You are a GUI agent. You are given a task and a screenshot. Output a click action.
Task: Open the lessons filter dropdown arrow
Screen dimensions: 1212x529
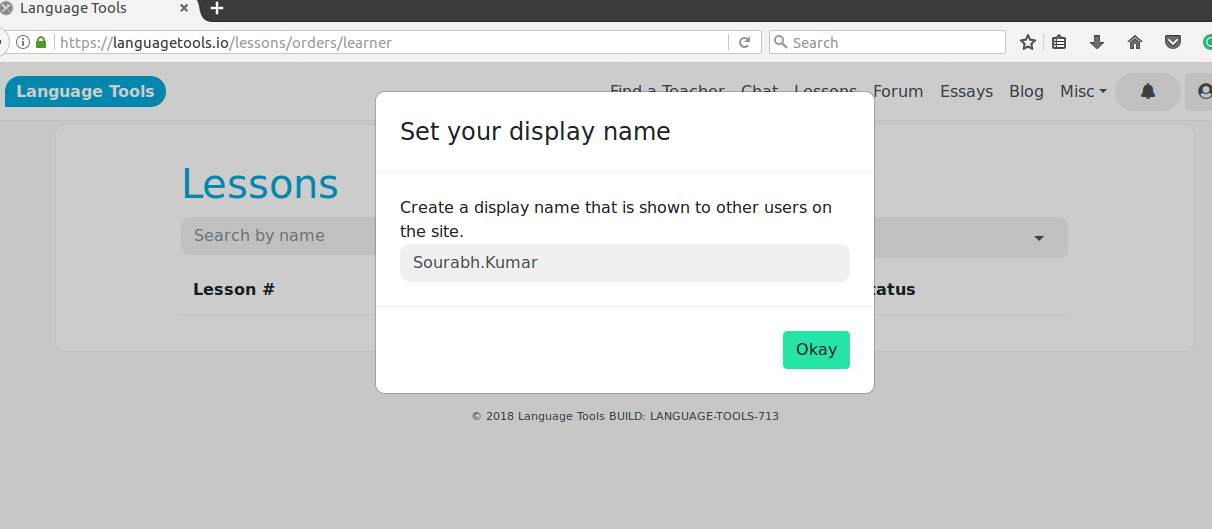click(x=1038, y=238)
